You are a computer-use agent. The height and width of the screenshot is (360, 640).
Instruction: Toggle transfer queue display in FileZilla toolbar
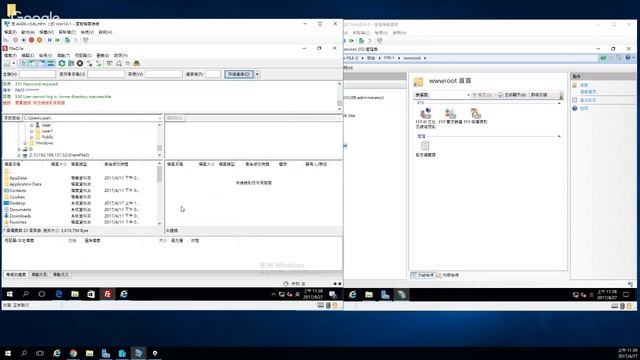[51, 64]
